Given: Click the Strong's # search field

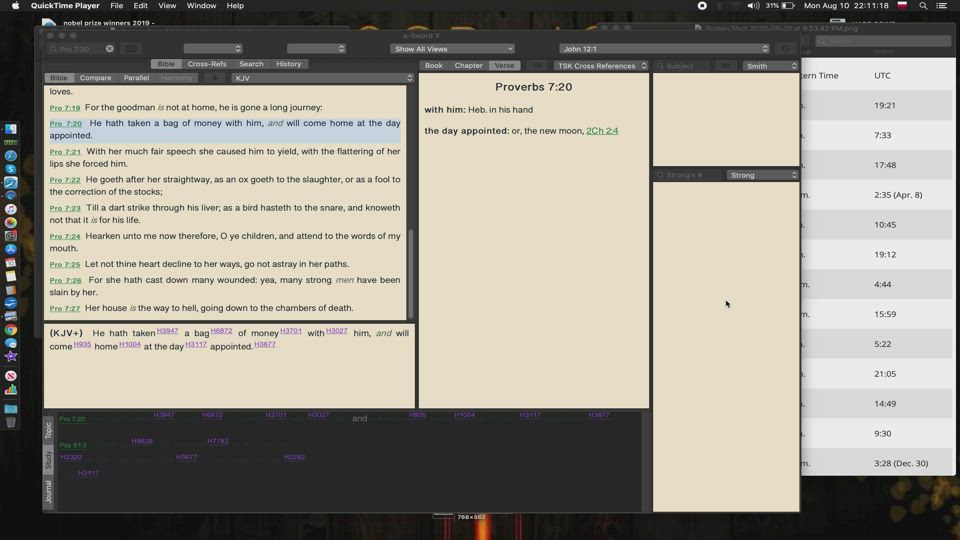Looking at the screenshot, I should [690, 175].
